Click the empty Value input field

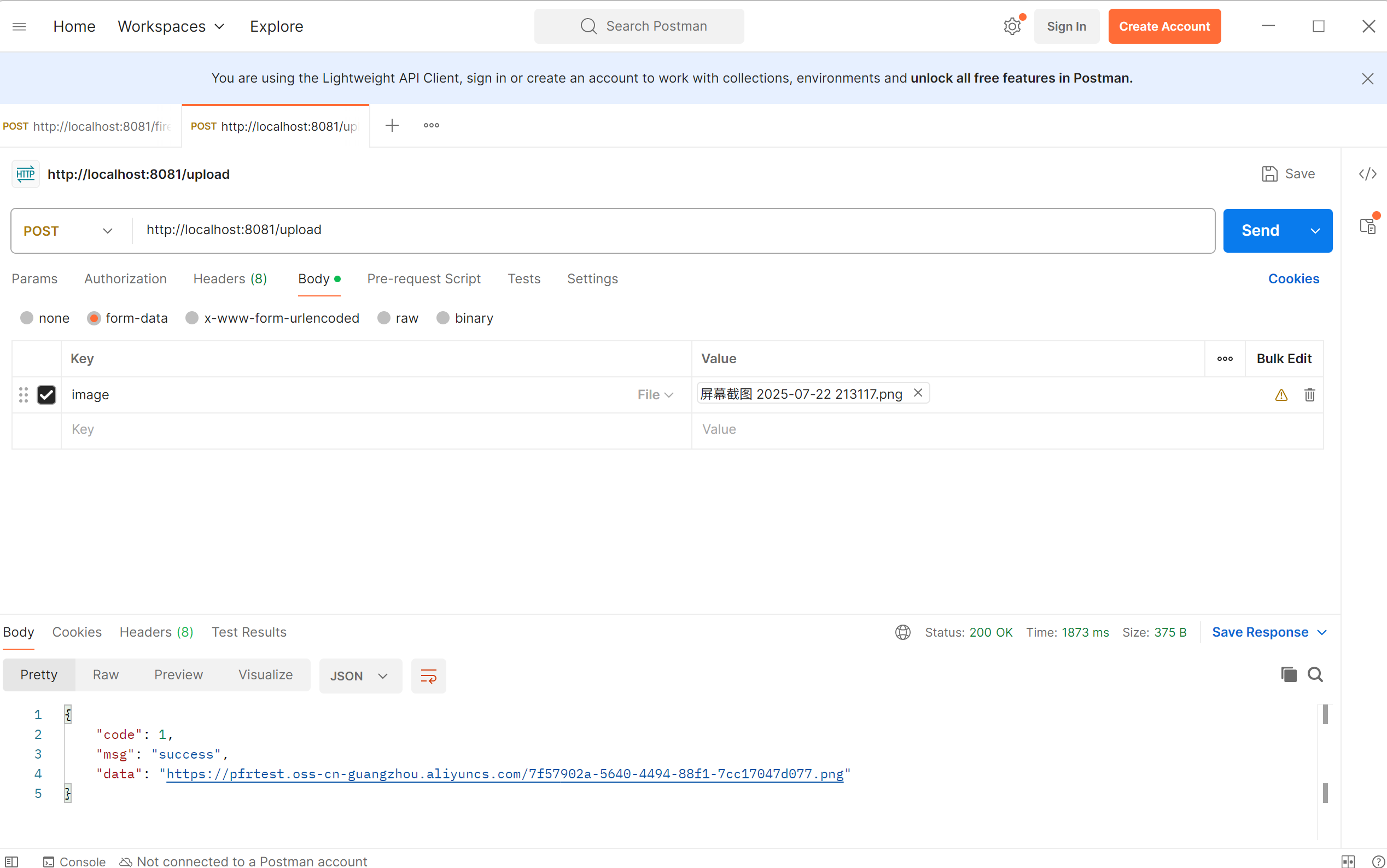tap(1007, 430)
